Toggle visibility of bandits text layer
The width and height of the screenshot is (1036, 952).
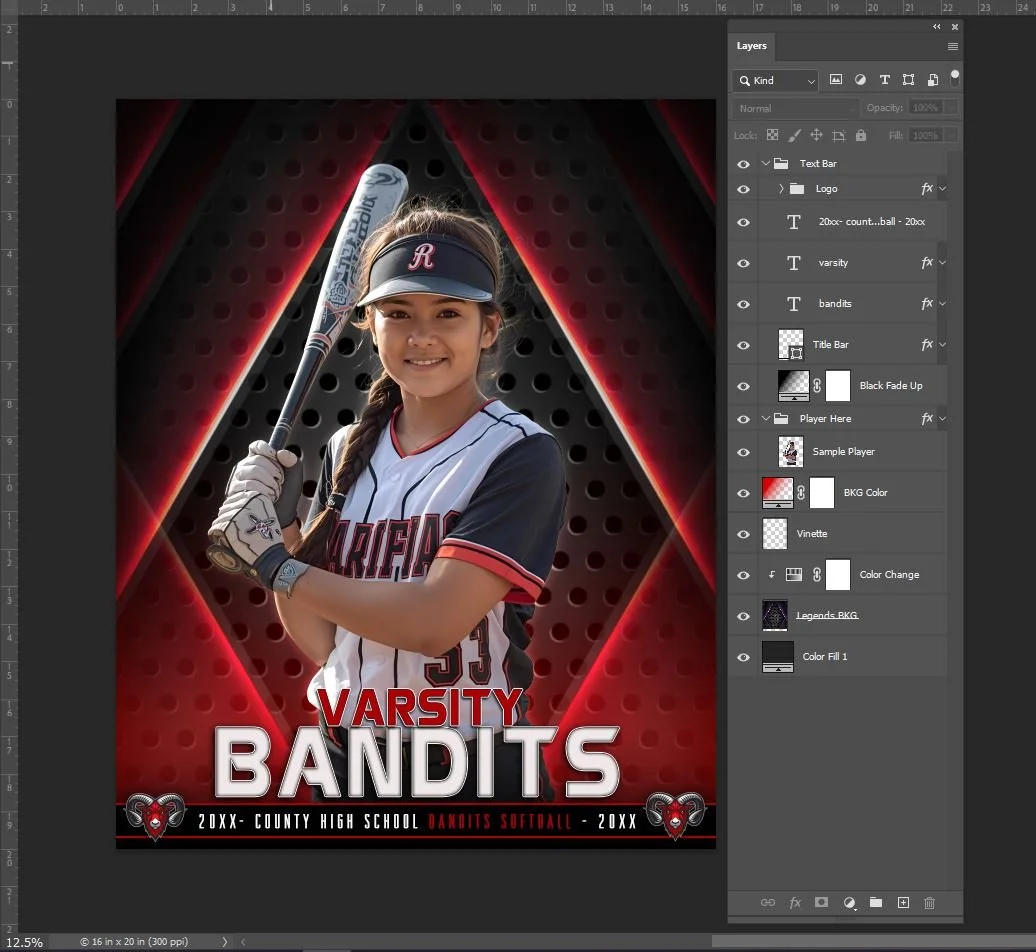click(x=743, y=304)
